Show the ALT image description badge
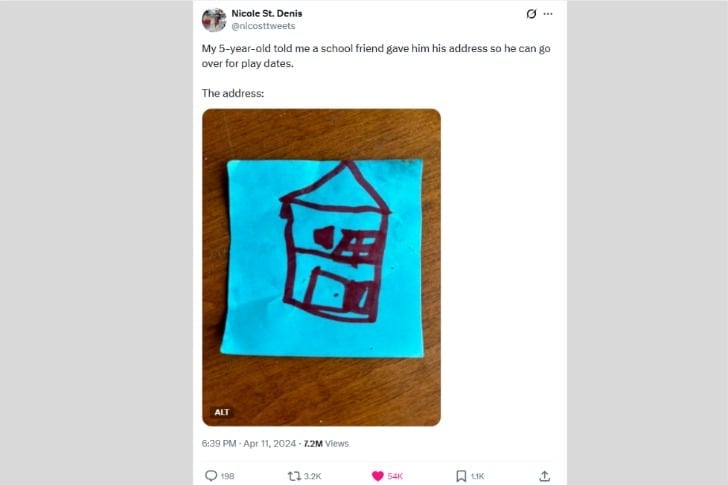728x485 pixels. pos(221,412)
